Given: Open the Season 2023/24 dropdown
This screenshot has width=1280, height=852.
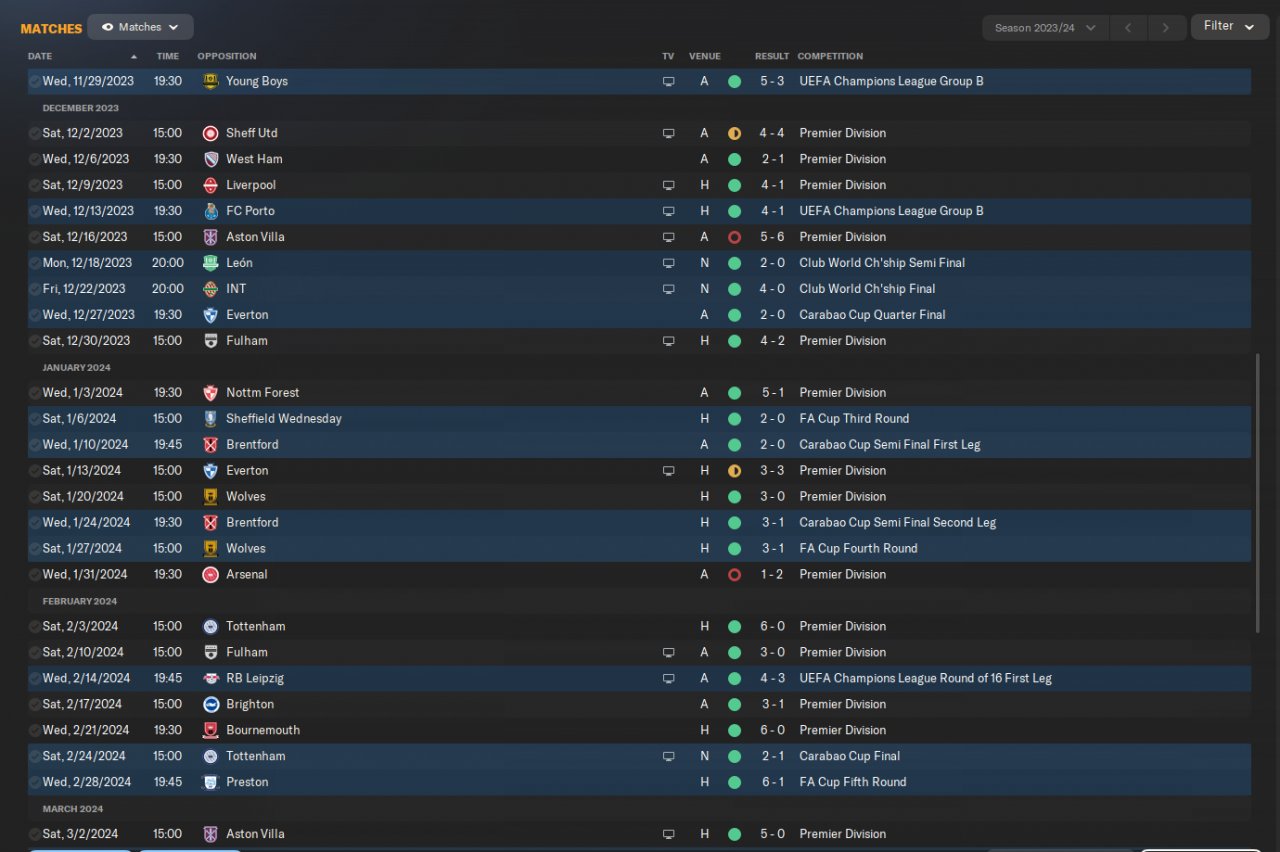Looking at the screenshot, I should [x=1045, y=27].
